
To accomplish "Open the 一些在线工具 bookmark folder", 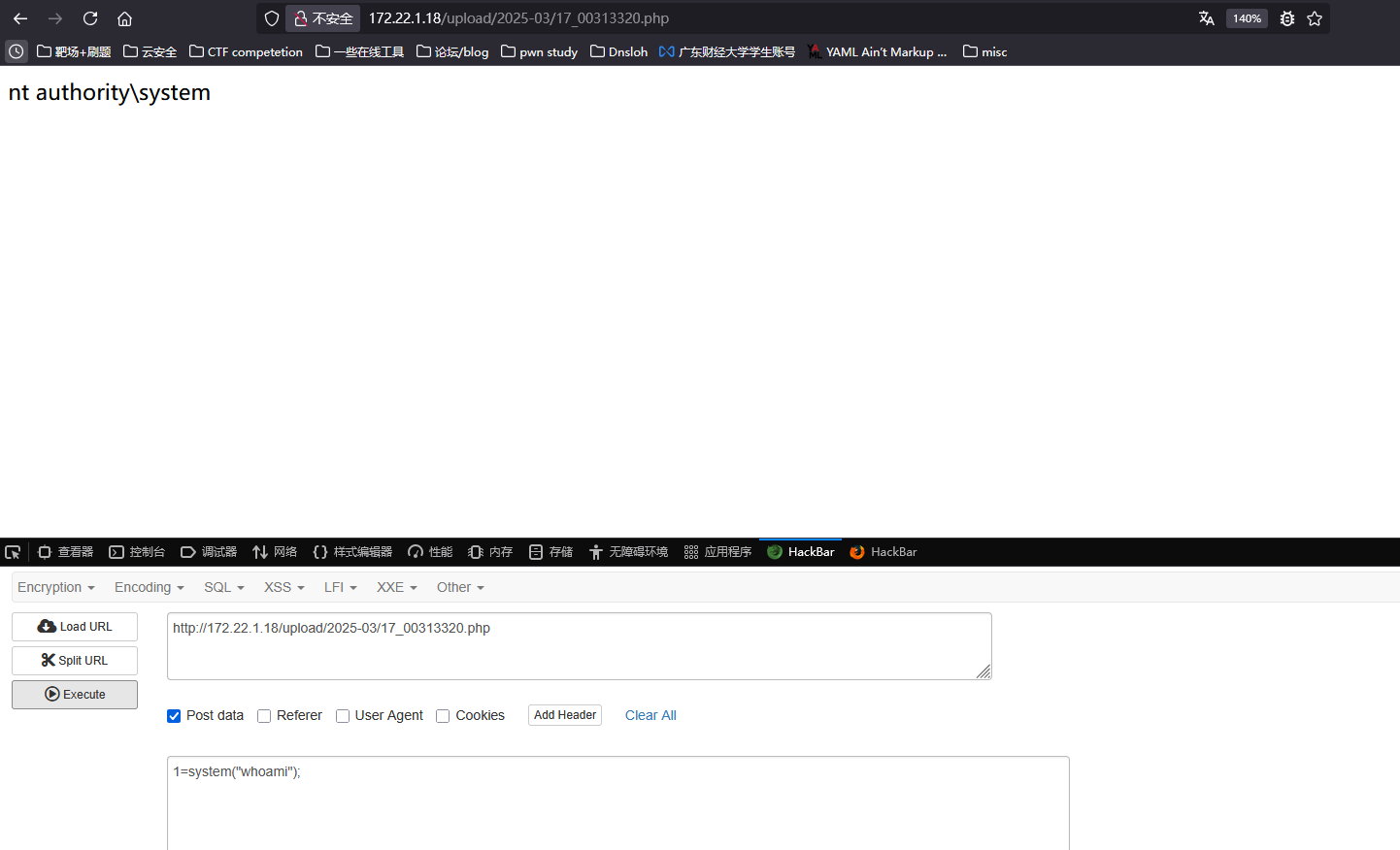I will click(x=360, y=51).
